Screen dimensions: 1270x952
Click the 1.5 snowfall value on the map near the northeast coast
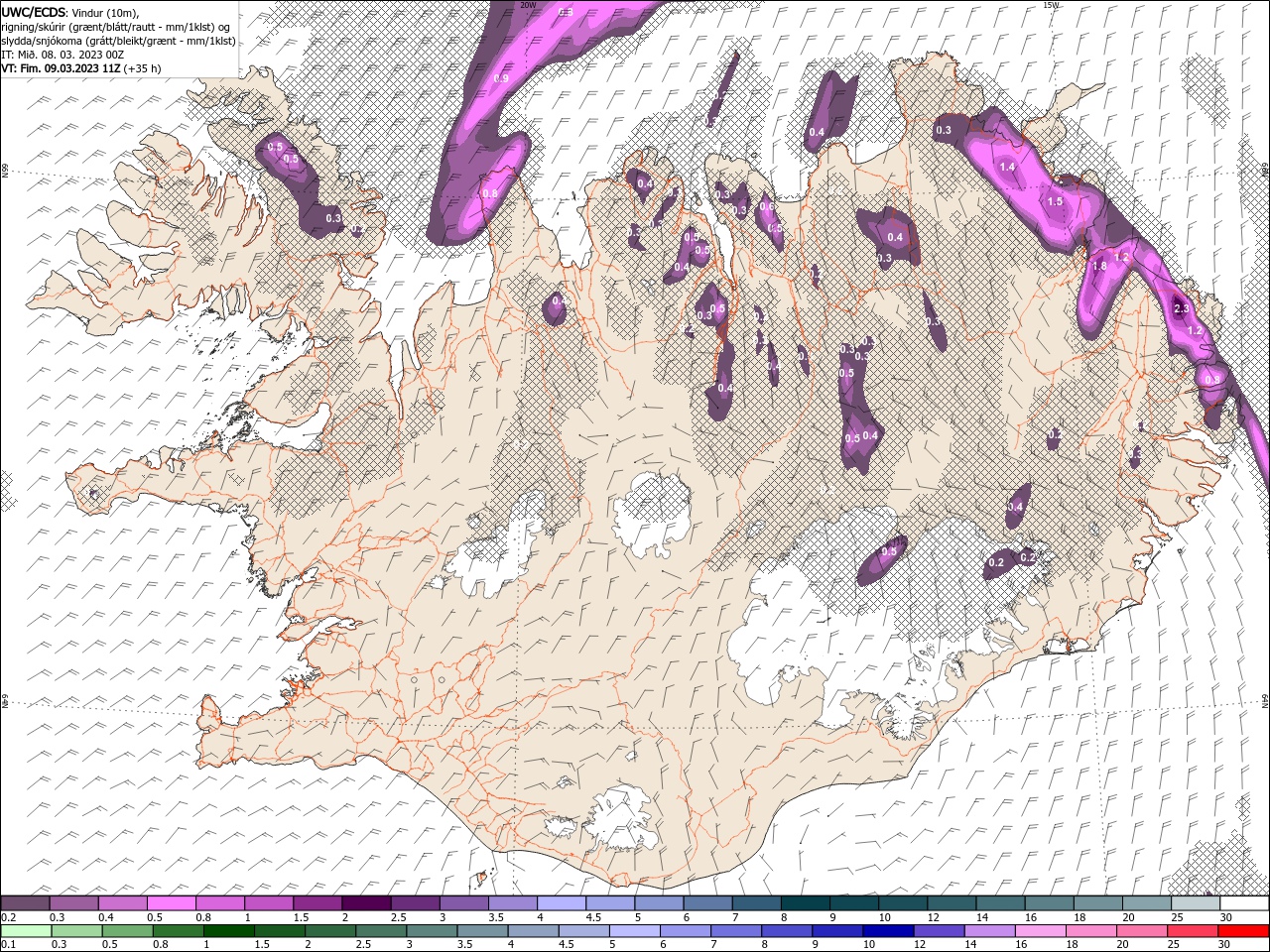(x=1055, y=201)
